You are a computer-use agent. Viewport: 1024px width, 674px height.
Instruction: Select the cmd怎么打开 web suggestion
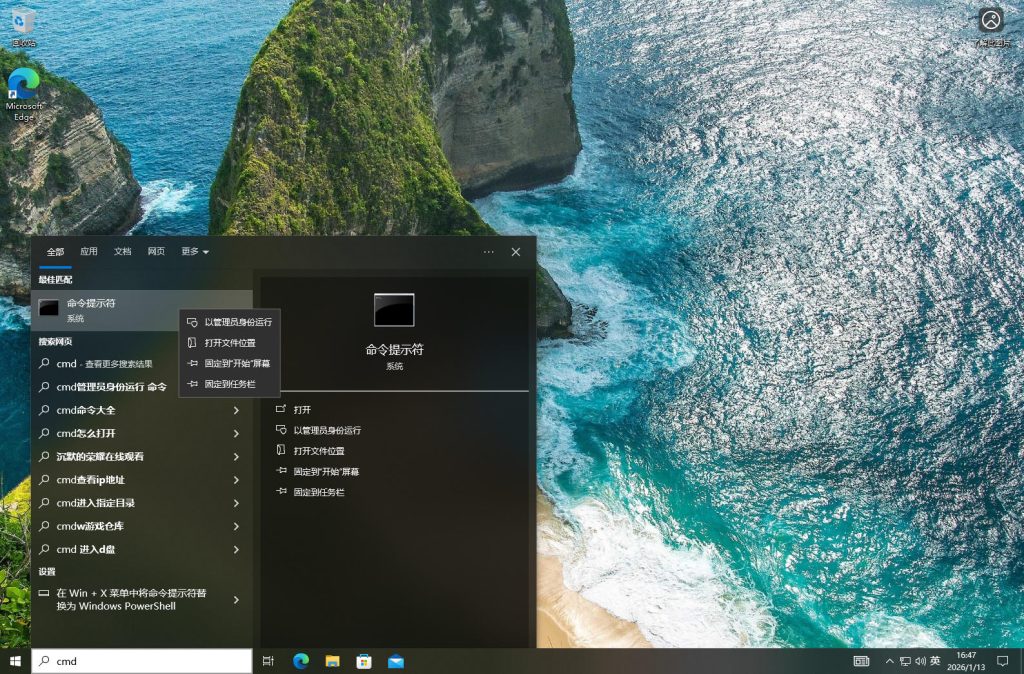click(86, 433)
